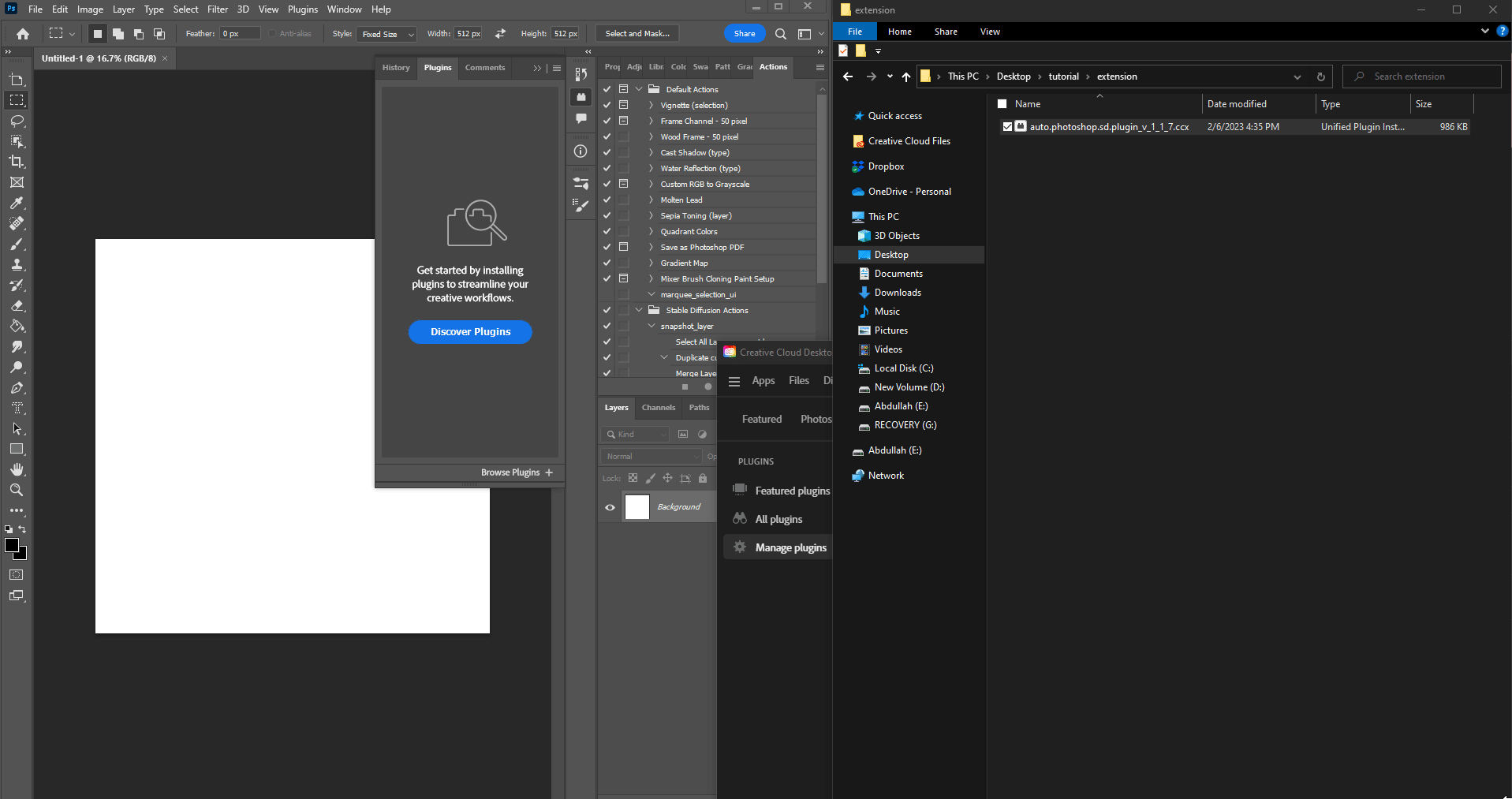Uncheck the Vignette (selection) action

click(606, 105)
